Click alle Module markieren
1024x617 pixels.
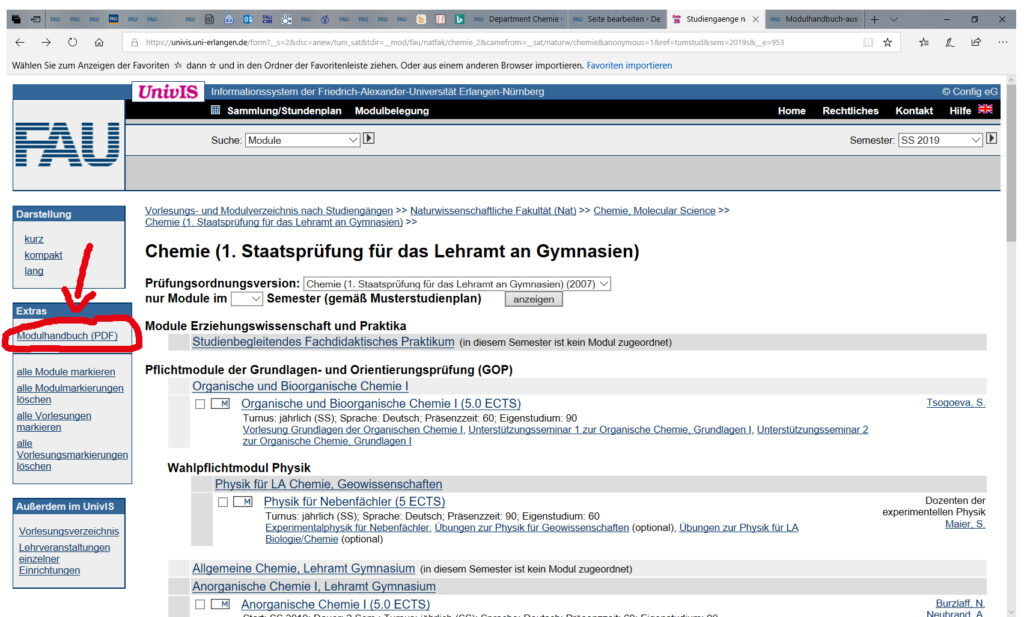point(66,372)
